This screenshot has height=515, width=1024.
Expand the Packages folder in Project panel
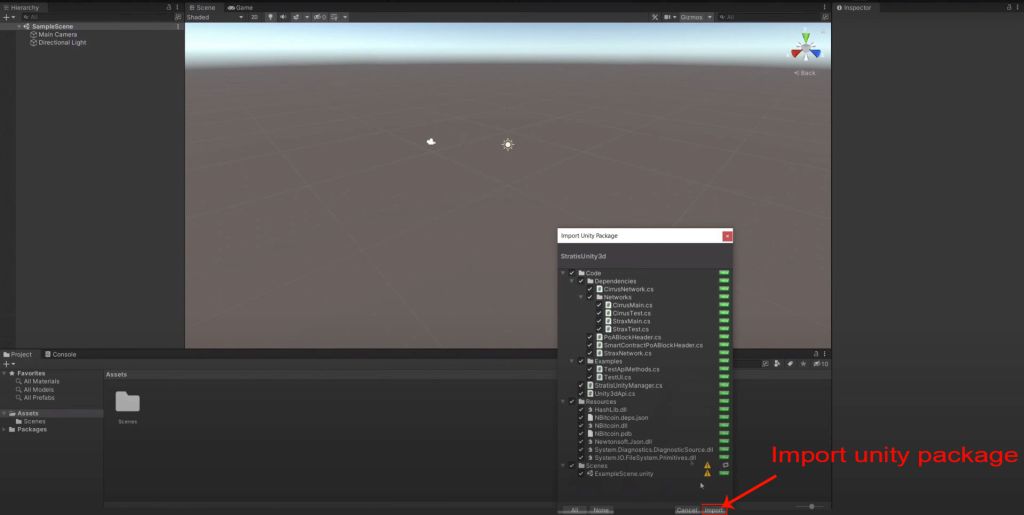coord(4,429)
